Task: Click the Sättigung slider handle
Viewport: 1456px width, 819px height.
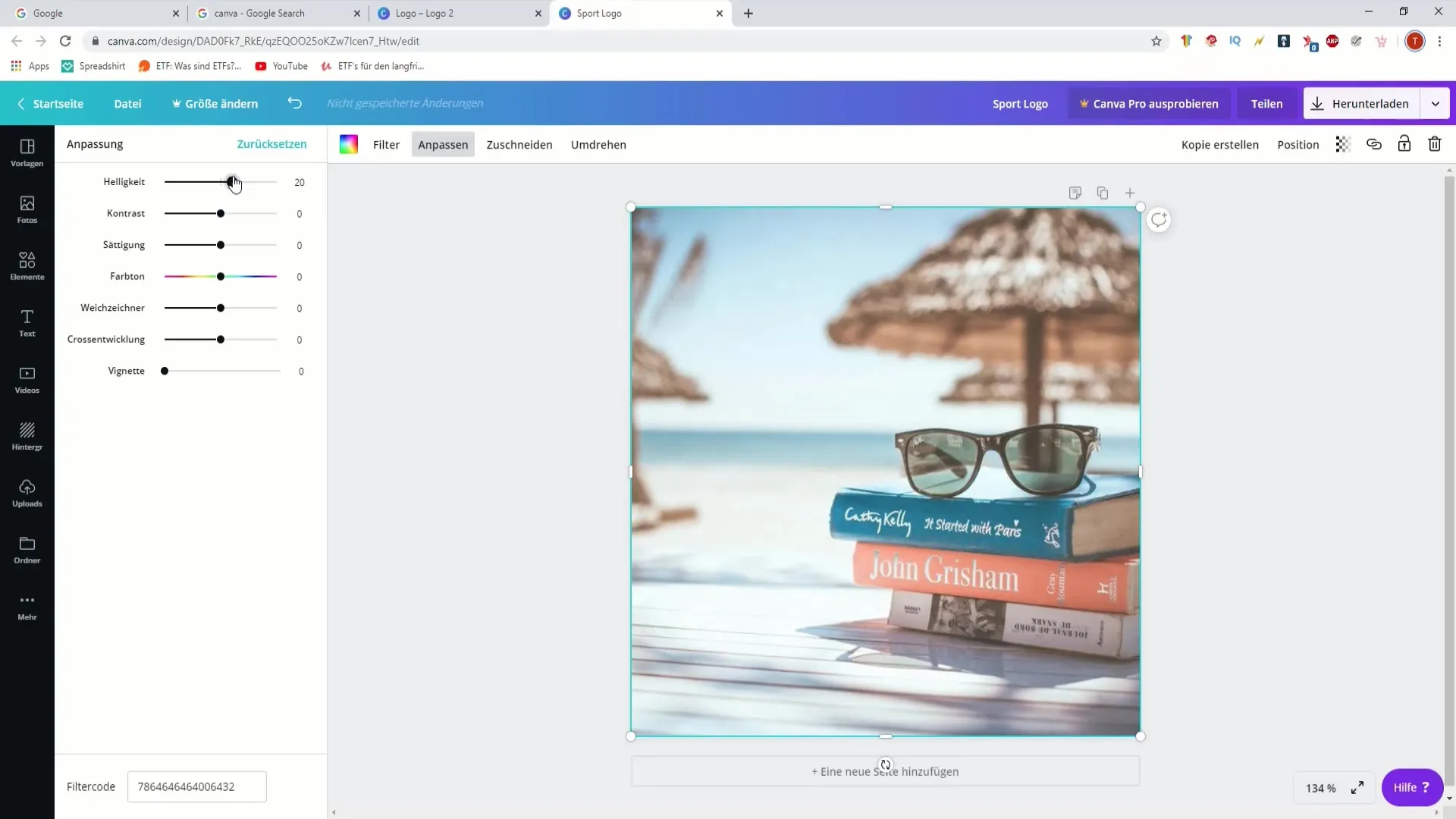Action: pos(221,245)
